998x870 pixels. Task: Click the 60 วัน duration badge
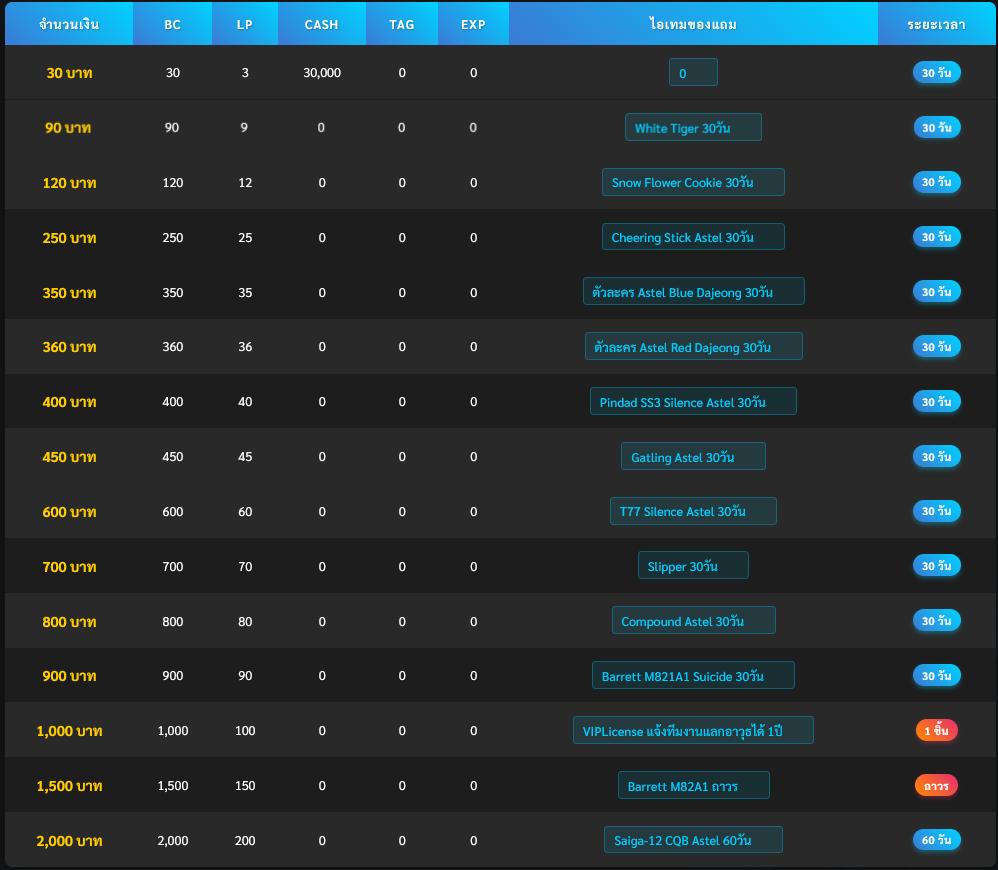(x=936, y=841)
